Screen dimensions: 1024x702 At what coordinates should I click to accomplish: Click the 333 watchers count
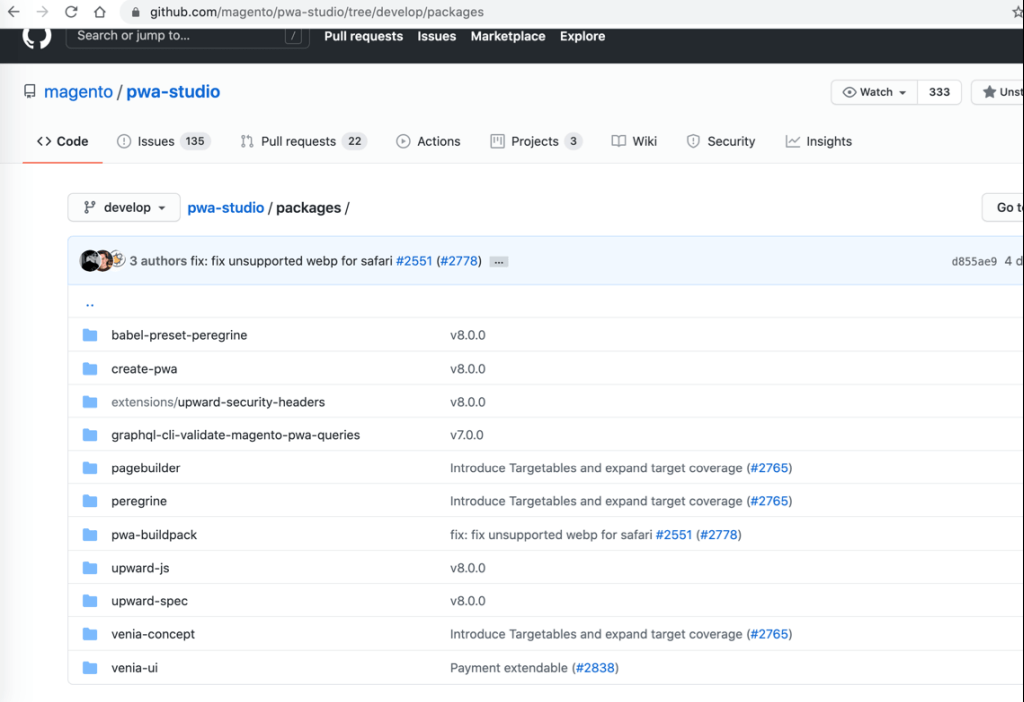[939, 92]
